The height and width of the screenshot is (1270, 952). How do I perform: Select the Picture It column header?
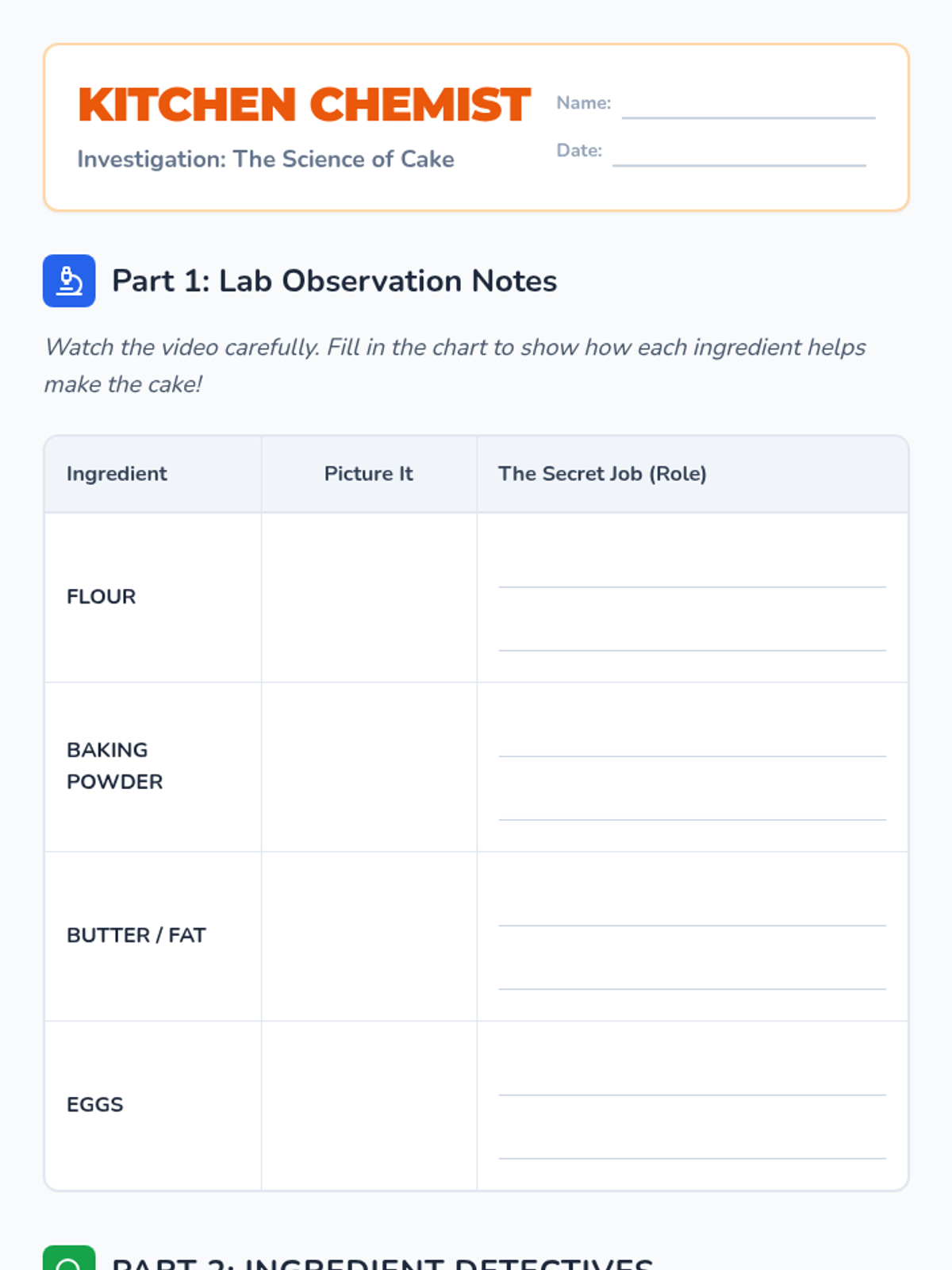pos(369,474)
